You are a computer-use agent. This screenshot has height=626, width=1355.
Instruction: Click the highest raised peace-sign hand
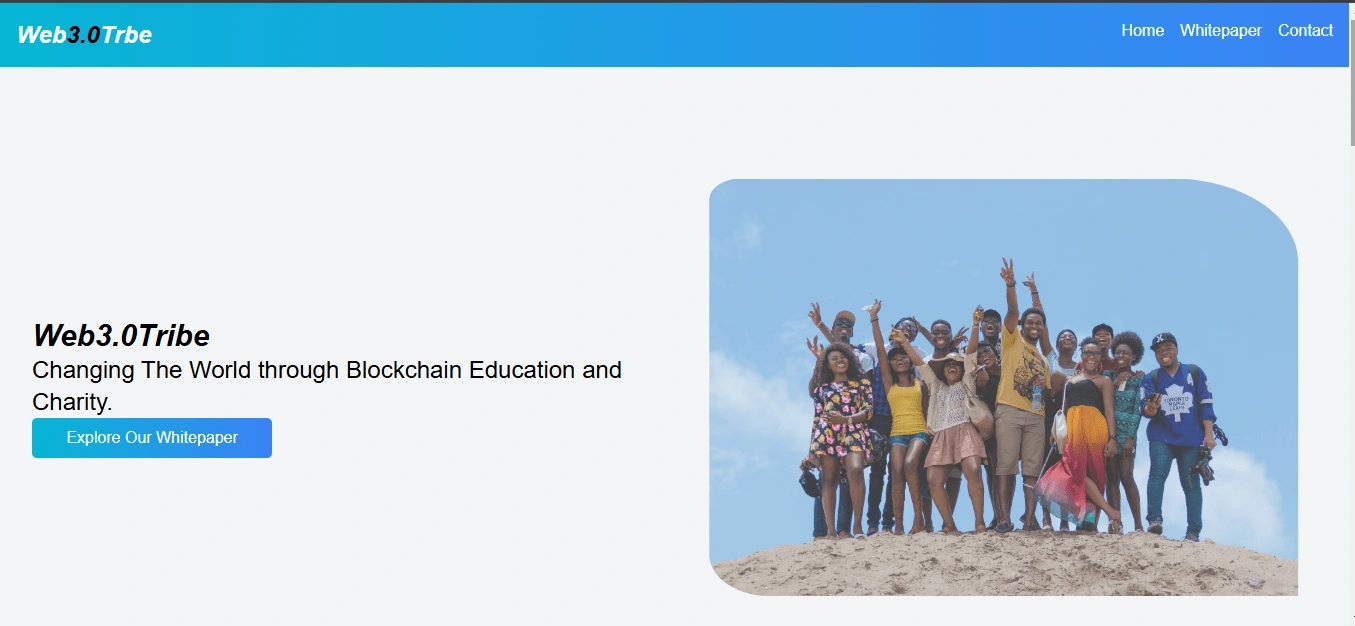(1007, 270)
